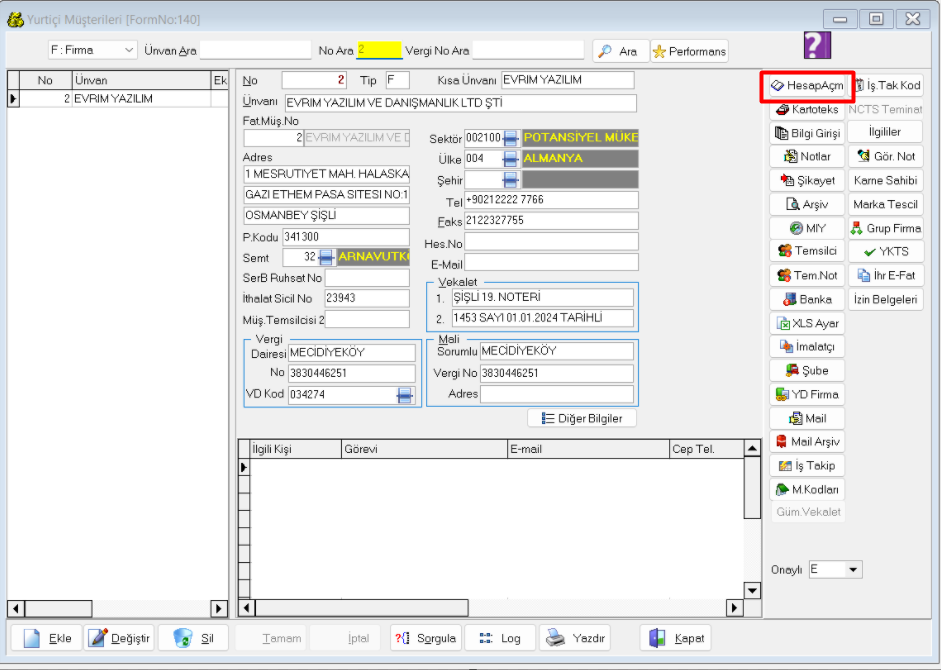The width and height of the screenshot is (941, 670).
Task: Open the Şehir city lookup button
Action: click(x=511, y=180)
